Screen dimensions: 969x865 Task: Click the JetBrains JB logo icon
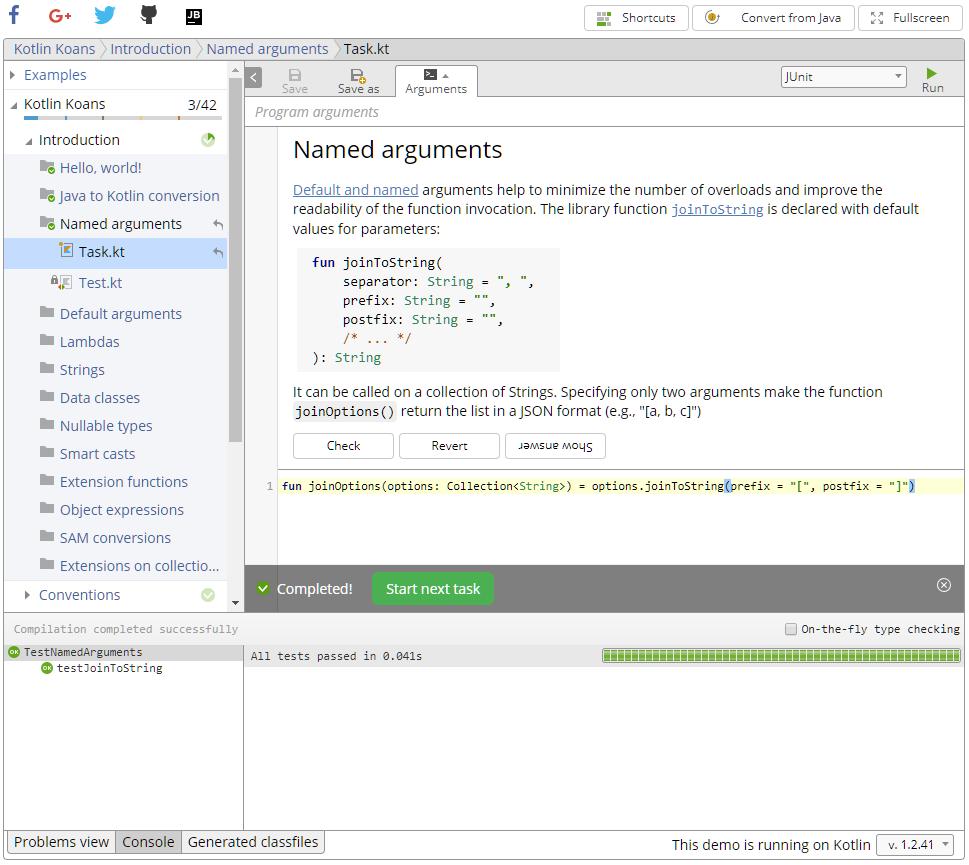click(193, 17)
